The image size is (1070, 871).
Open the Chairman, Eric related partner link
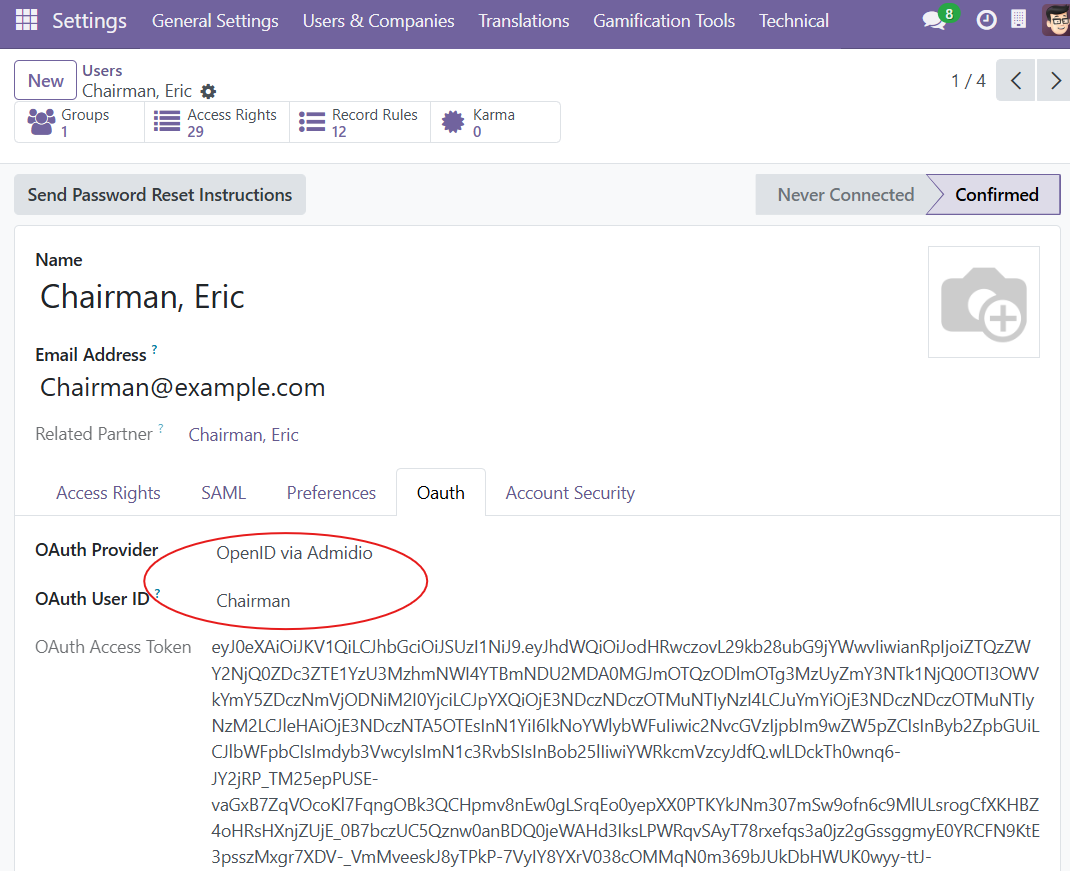[243, 435]
